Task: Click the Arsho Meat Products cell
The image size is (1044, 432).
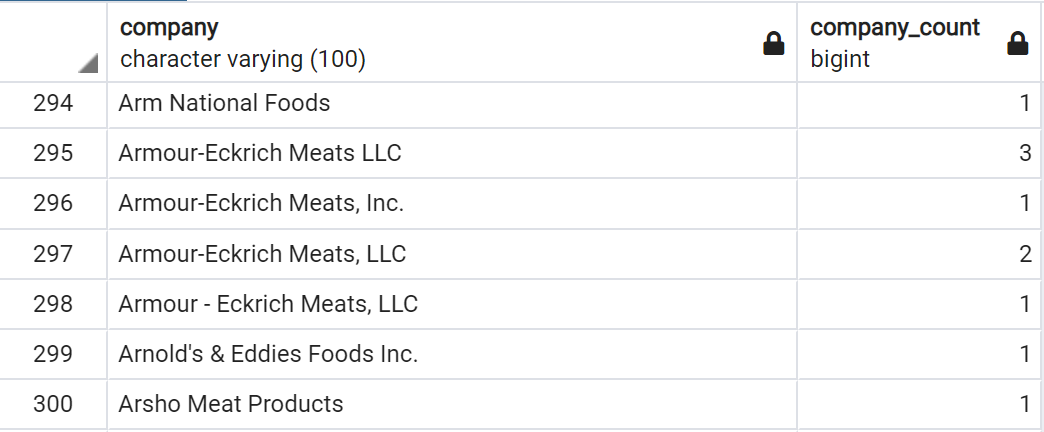Action: [451, 404]
